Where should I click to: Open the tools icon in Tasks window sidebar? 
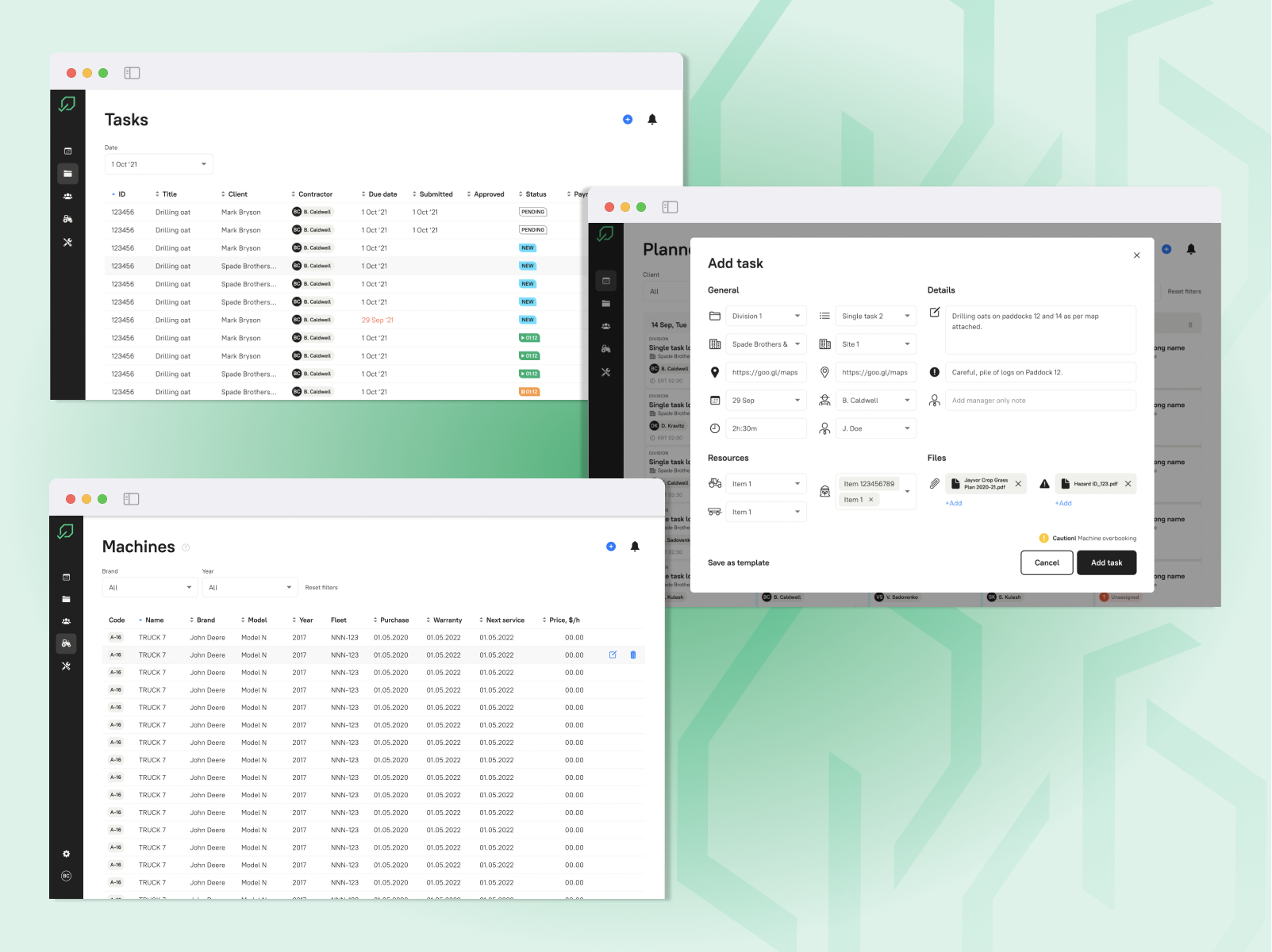(67, 243)
